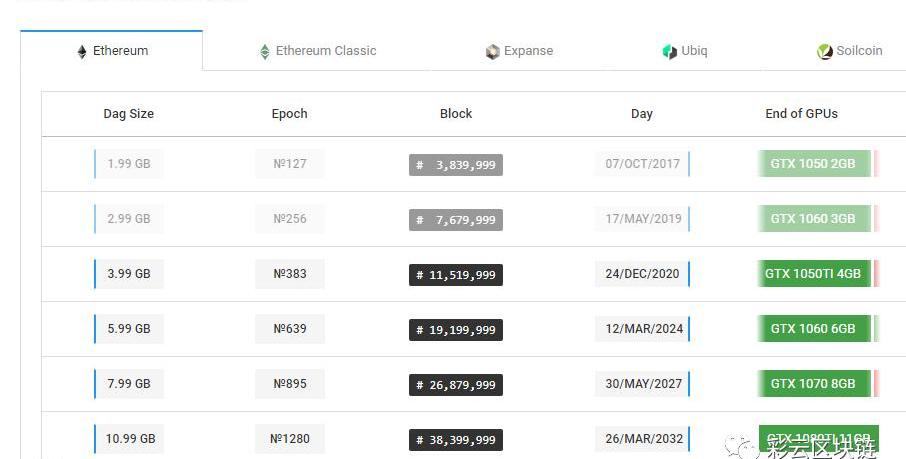
Task: Click the GTX 1070 8GB green label
Action: pos(814,383)
